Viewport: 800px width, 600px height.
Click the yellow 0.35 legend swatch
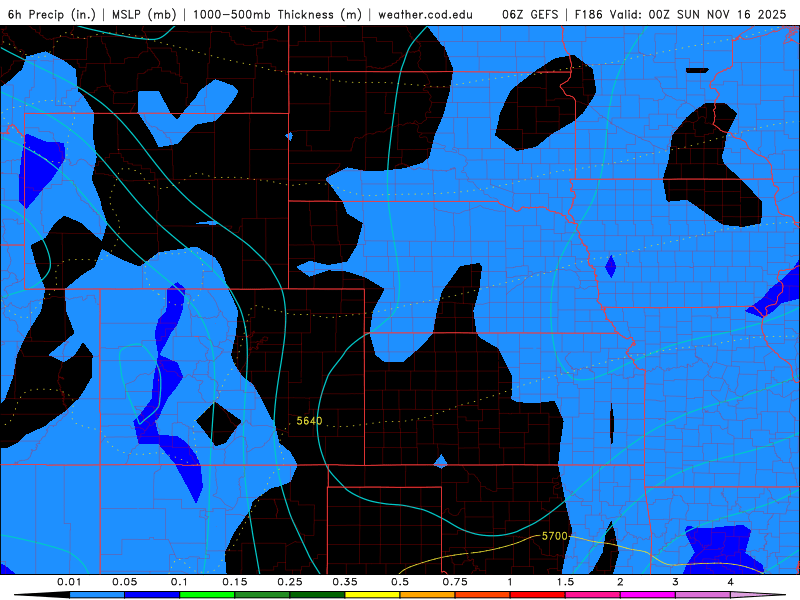[372, 595]
